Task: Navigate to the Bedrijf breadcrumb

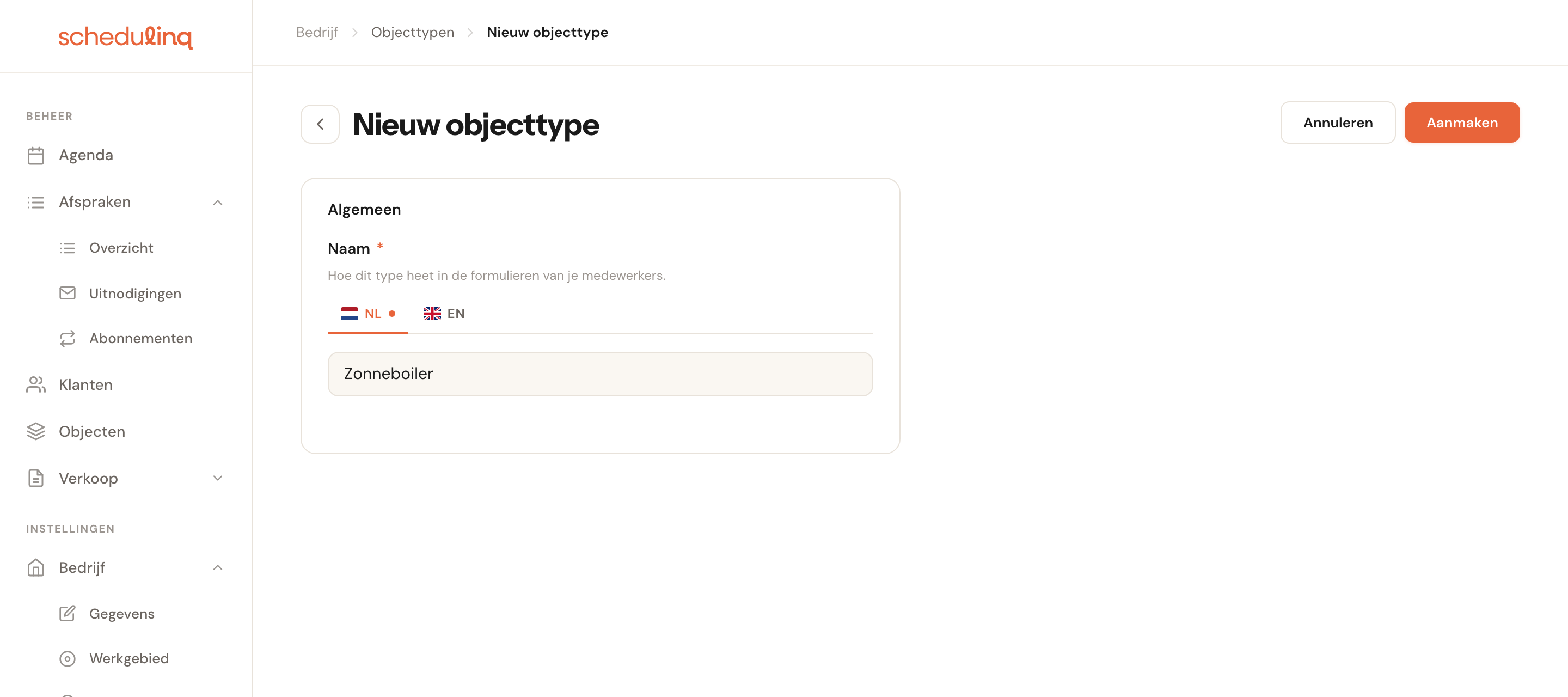Action: point(317,32)
